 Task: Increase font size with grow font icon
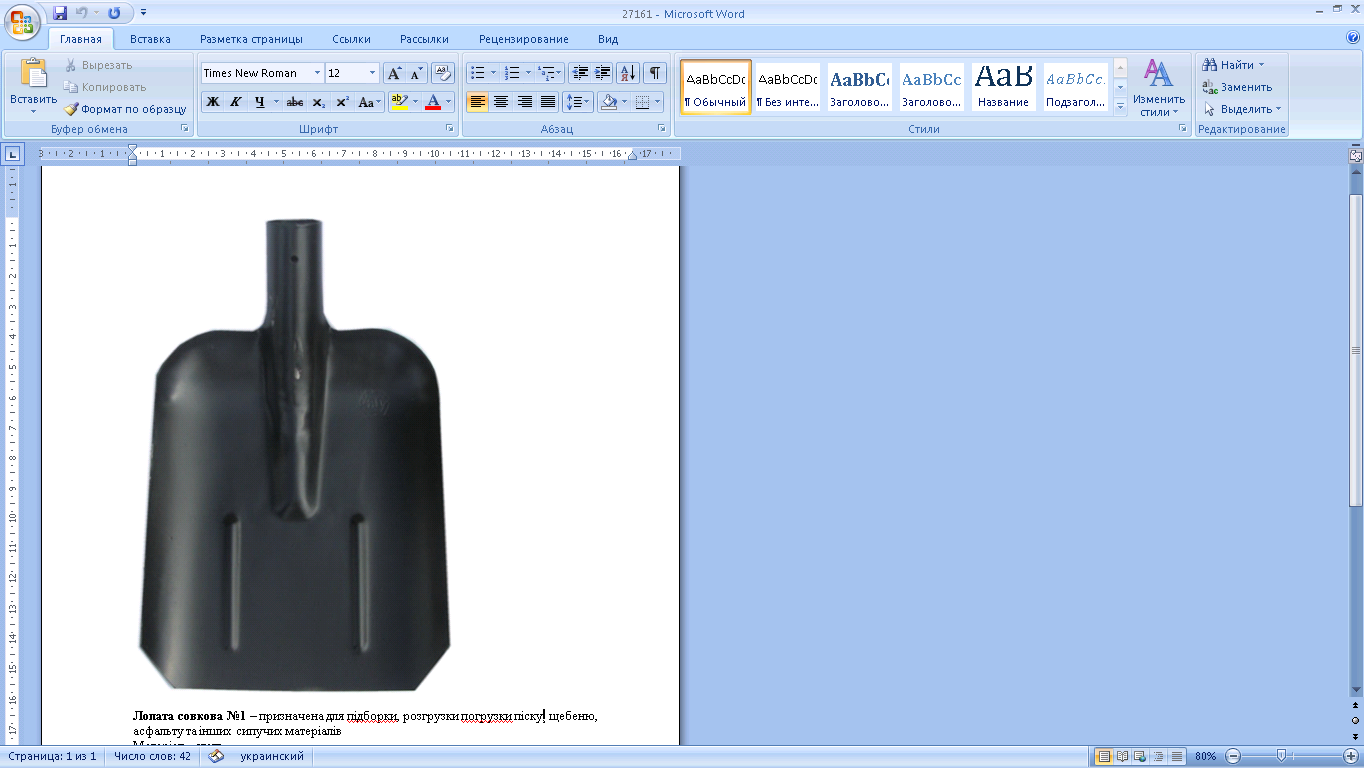coord(395,73)
